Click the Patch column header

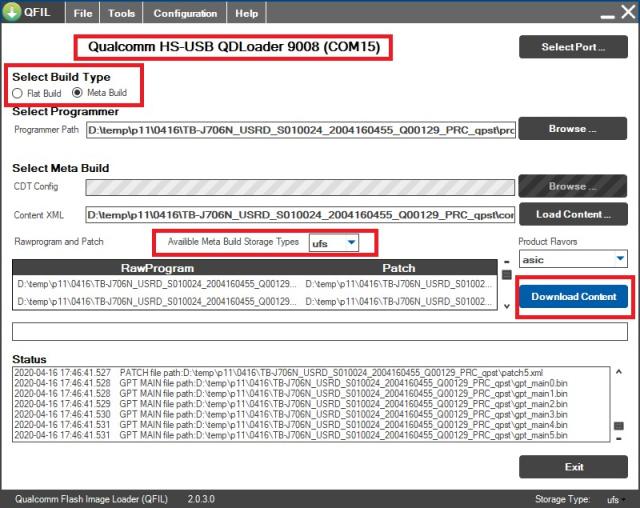click(399, 268)
